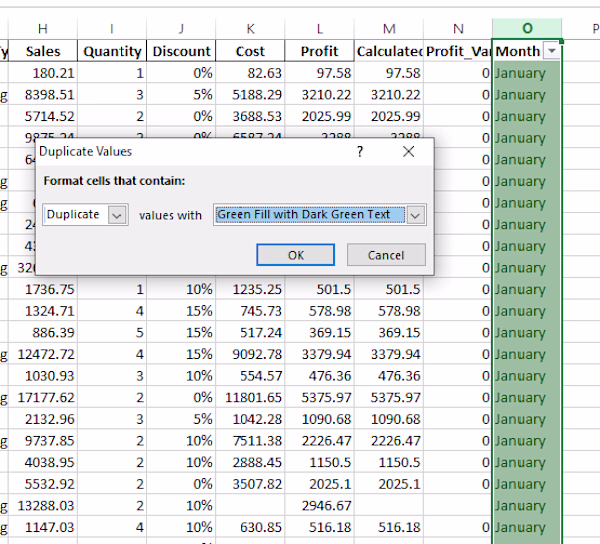This screenshot has width=600, height=544.
Task: Close the Duplicate Values dialog
Action: [x=408, y=151]
